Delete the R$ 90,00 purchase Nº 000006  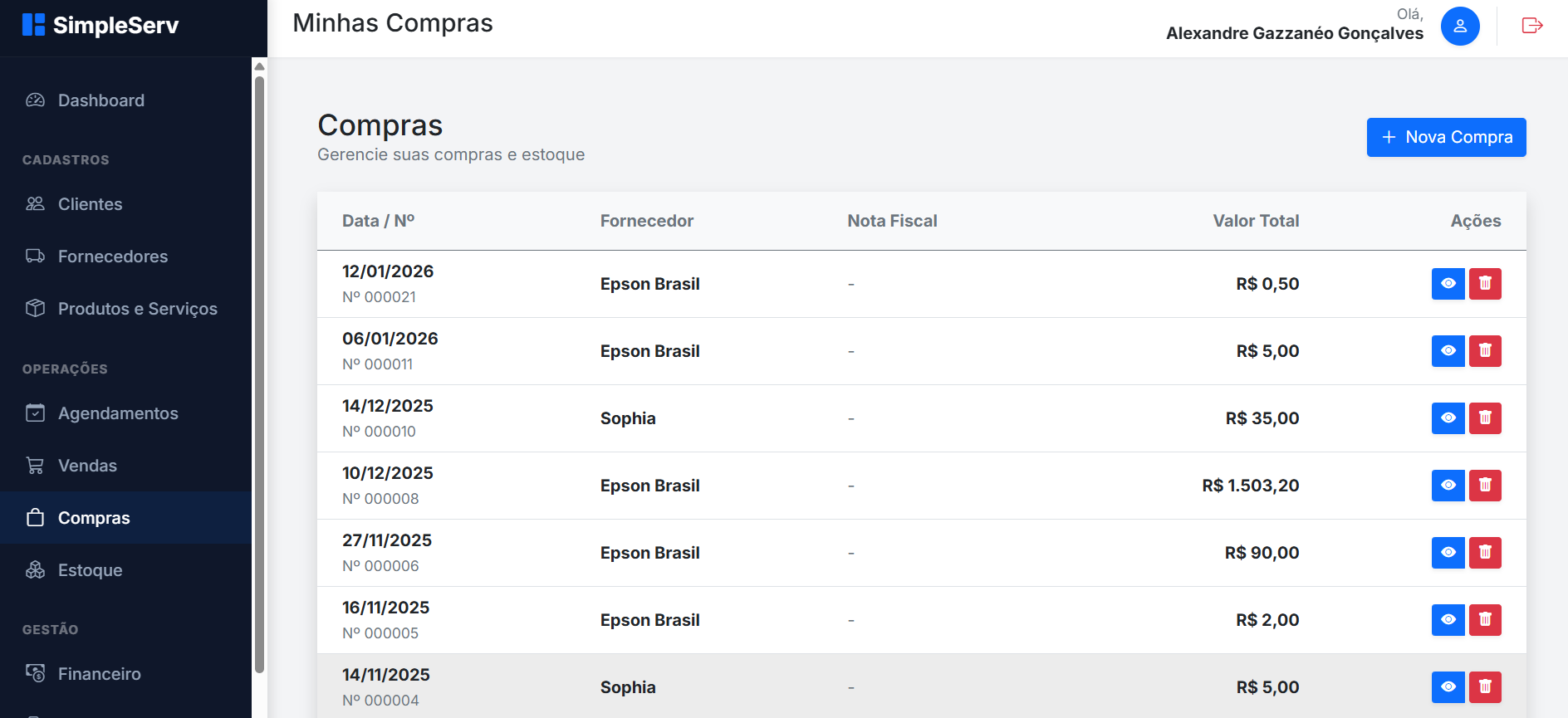1485,553
